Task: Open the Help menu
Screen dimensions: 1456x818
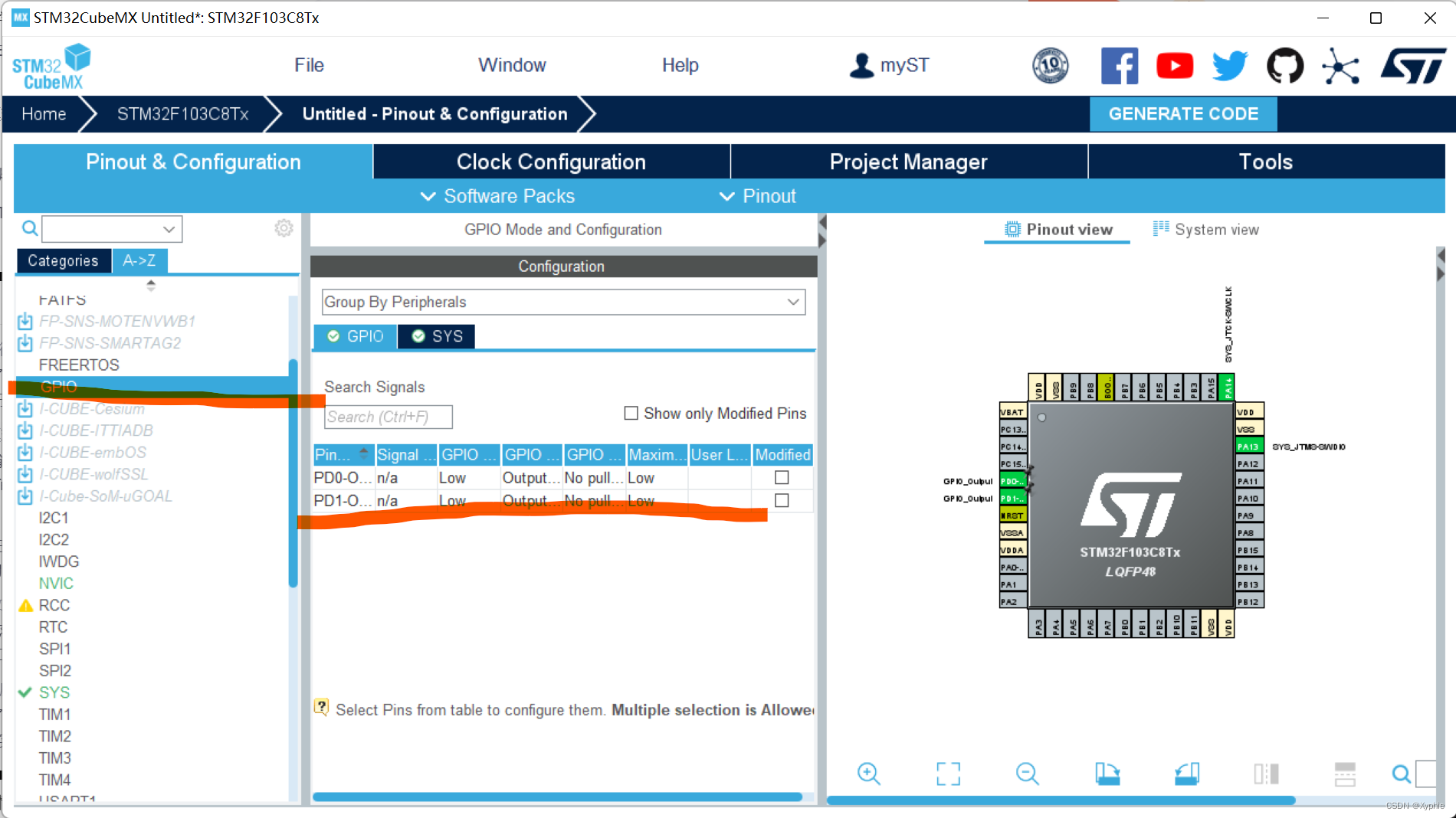Action: pyautogui.click(x=680, y=65)
